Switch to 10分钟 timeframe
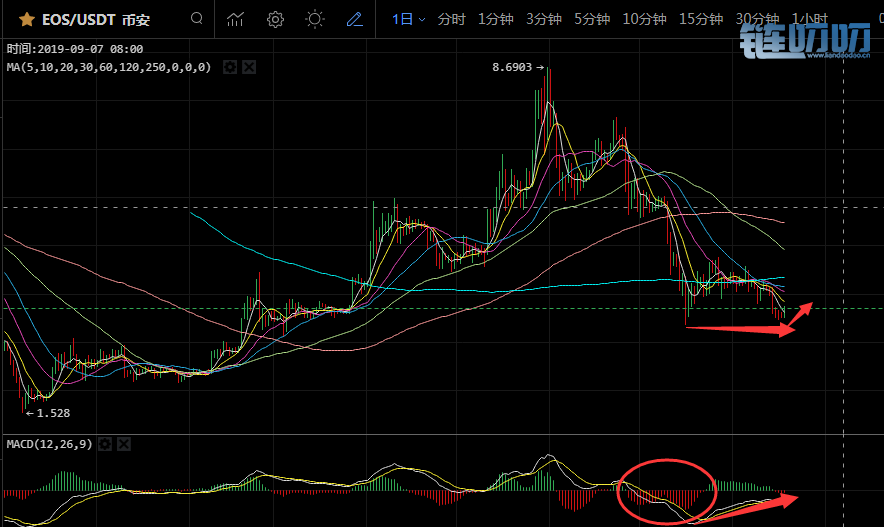 click(644, 20)
